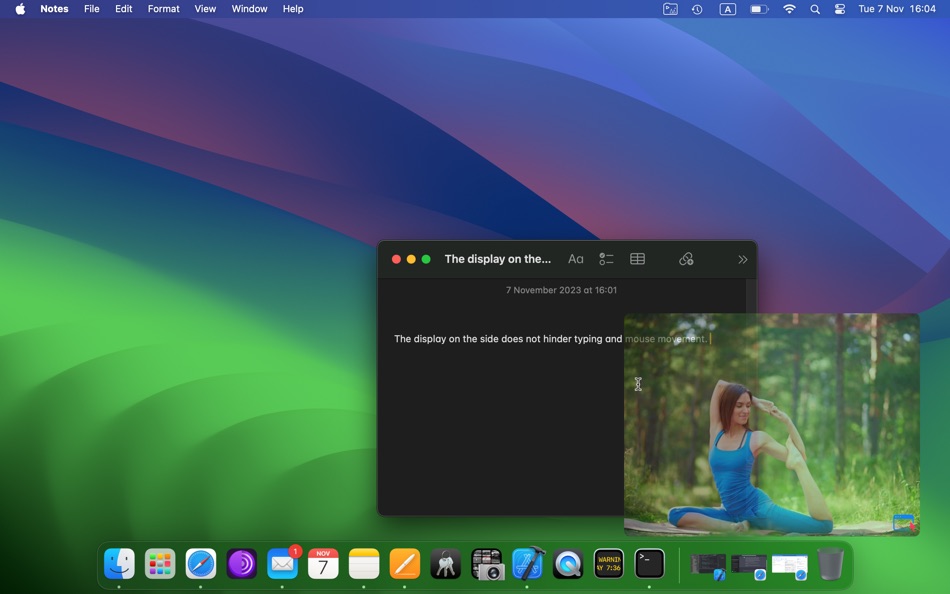The image size is (950, 594).
Task: Open the Window menu
Action: tap(248, 9)
